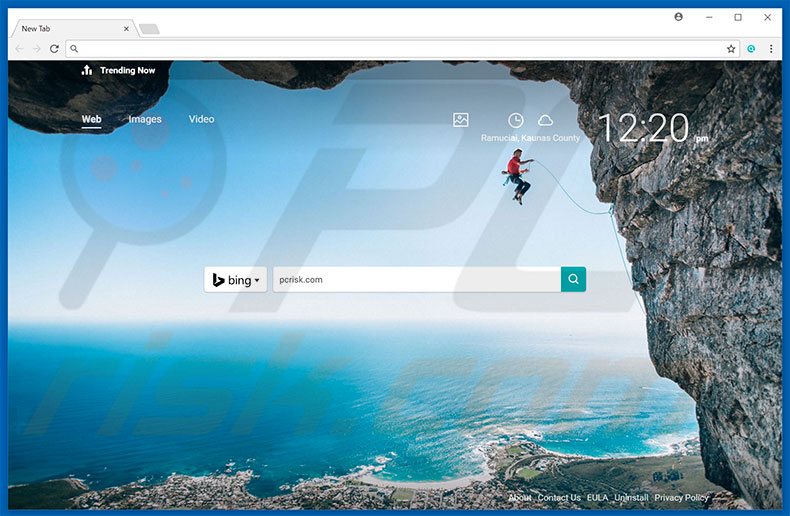Open a new browser tab
The image size is (790, 516).
tap(149, 29)
